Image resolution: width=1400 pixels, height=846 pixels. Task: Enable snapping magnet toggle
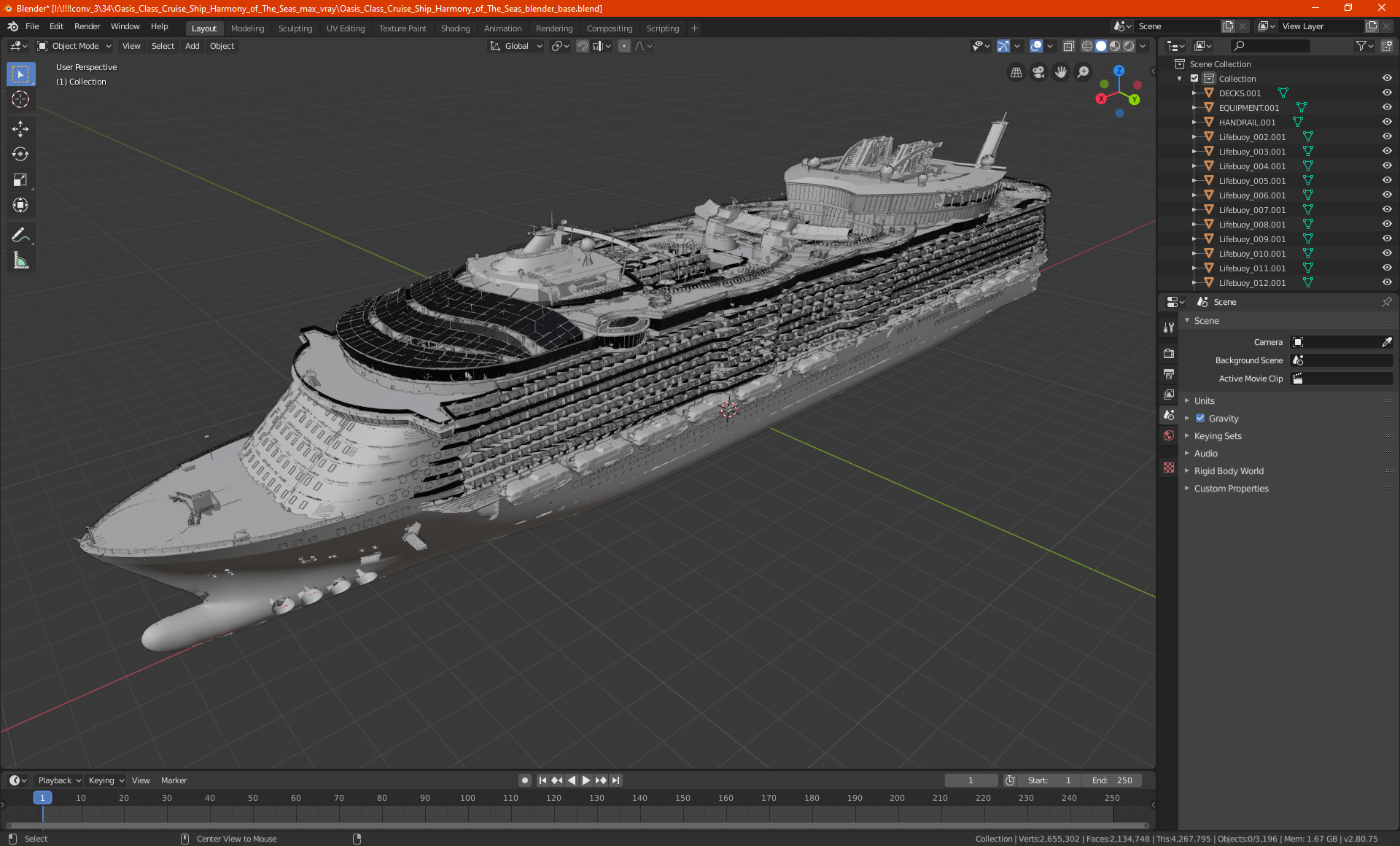coord(583,46)
